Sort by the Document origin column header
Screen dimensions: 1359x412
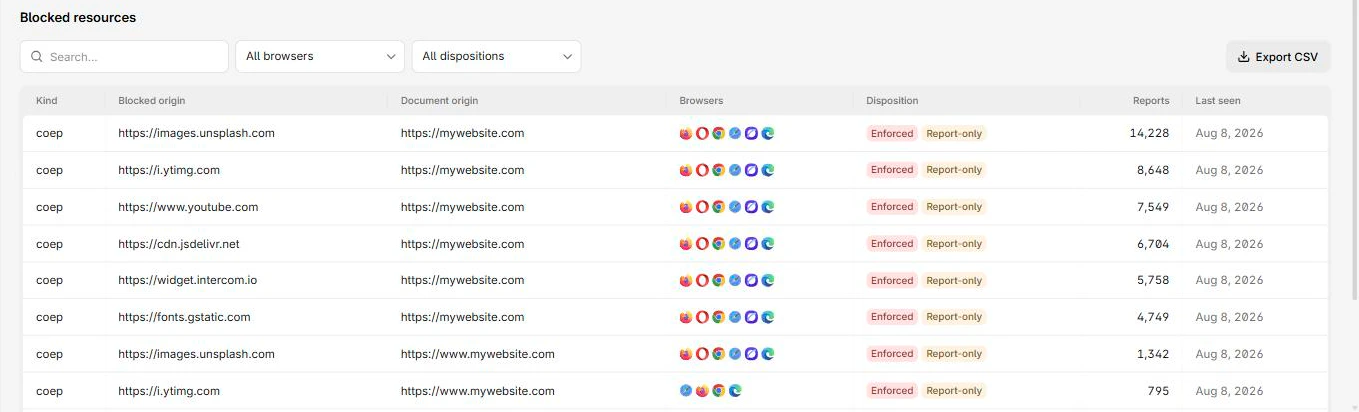[x=440, y=101]
